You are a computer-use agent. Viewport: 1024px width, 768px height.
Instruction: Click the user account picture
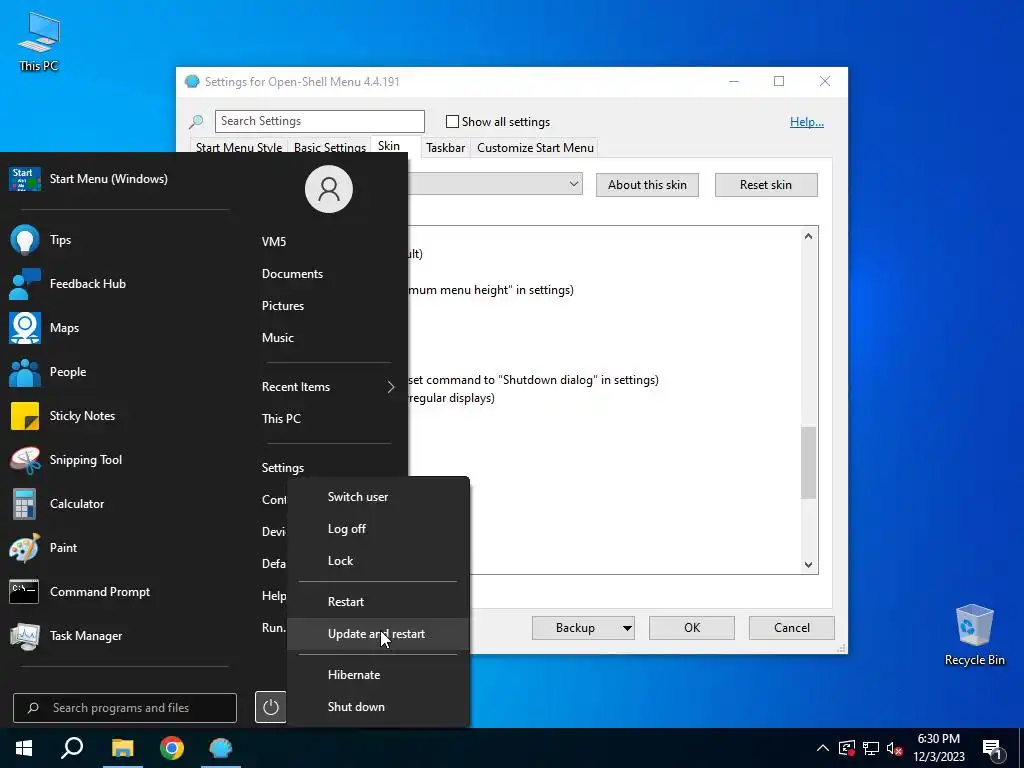click(328, 189)
